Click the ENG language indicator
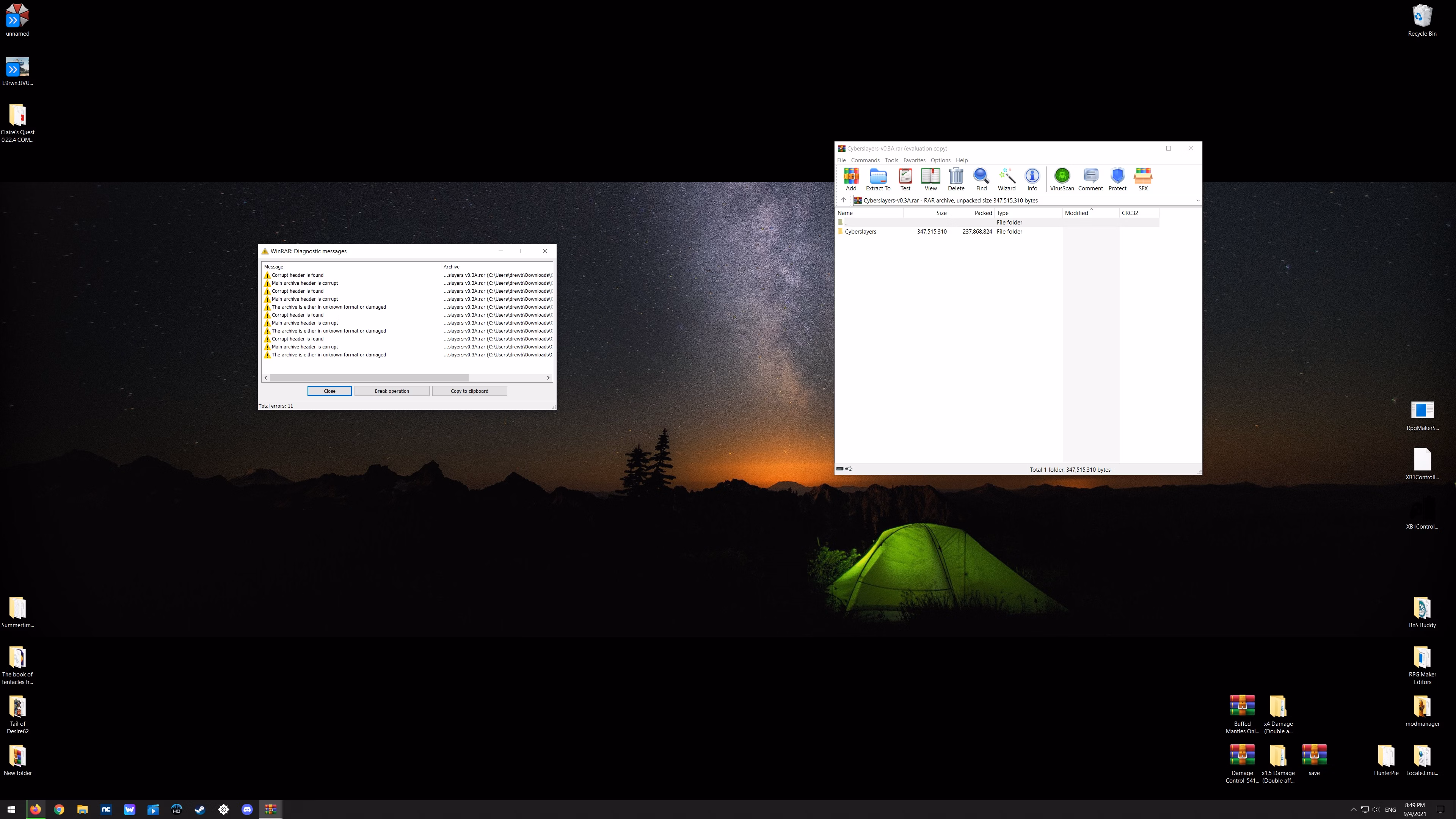1456x819 pixels. pyautogui.click(x=1390, y=810)
